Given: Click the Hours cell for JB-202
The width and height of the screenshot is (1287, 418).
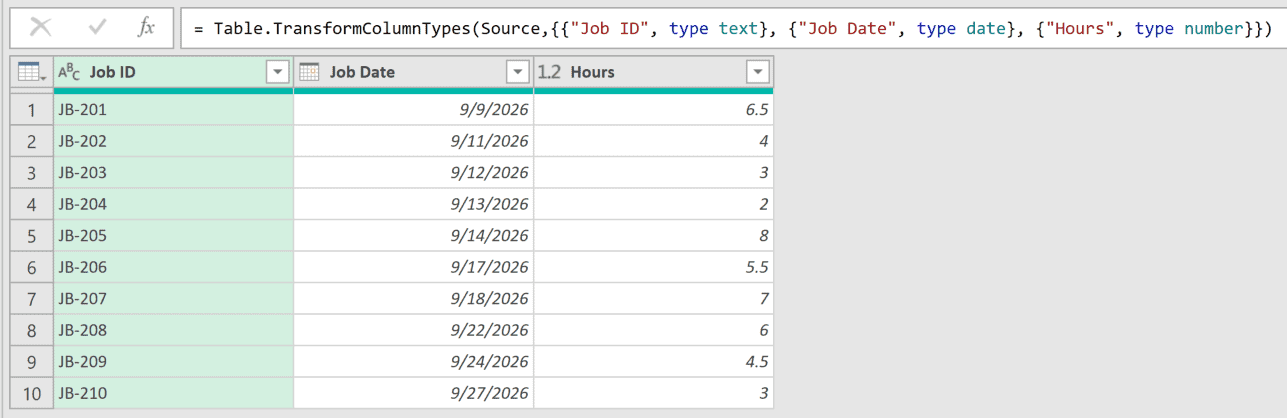Looking at the screenshot, I should point(653,141).
